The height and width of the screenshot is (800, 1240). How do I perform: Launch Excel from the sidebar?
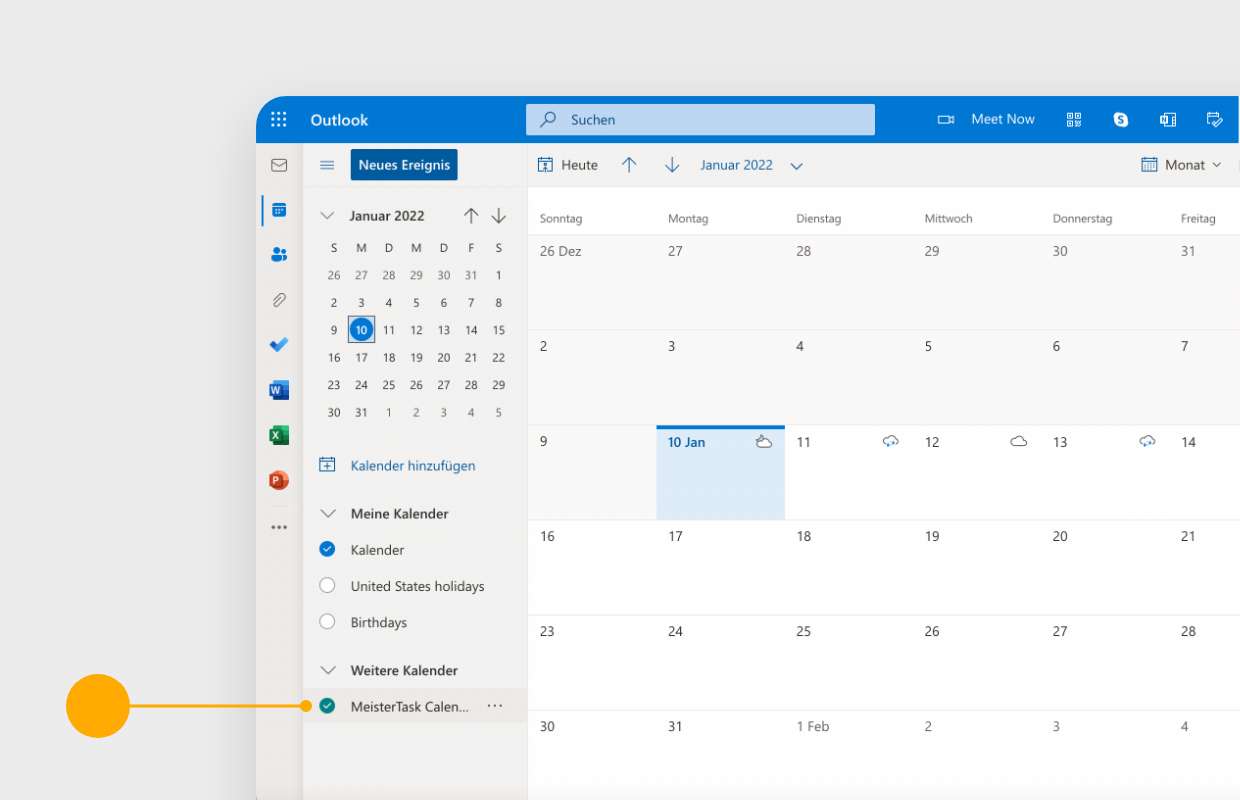pyautogui.click(x=279, y=435)
